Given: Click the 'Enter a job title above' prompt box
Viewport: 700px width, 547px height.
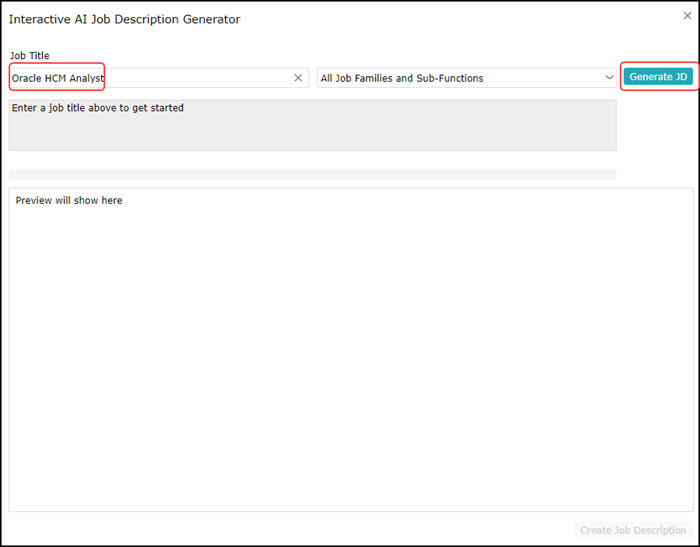Looking at the screenshot, I should point(312,125).
